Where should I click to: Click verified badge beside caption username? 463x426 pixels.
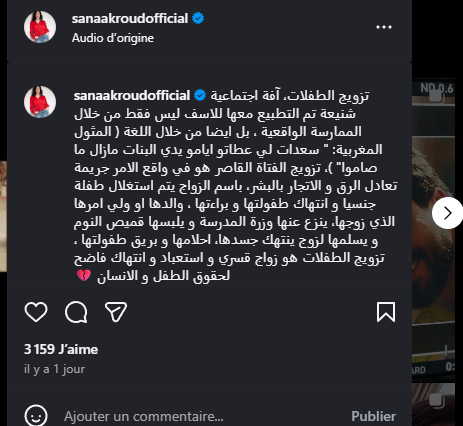click(200, 95)
